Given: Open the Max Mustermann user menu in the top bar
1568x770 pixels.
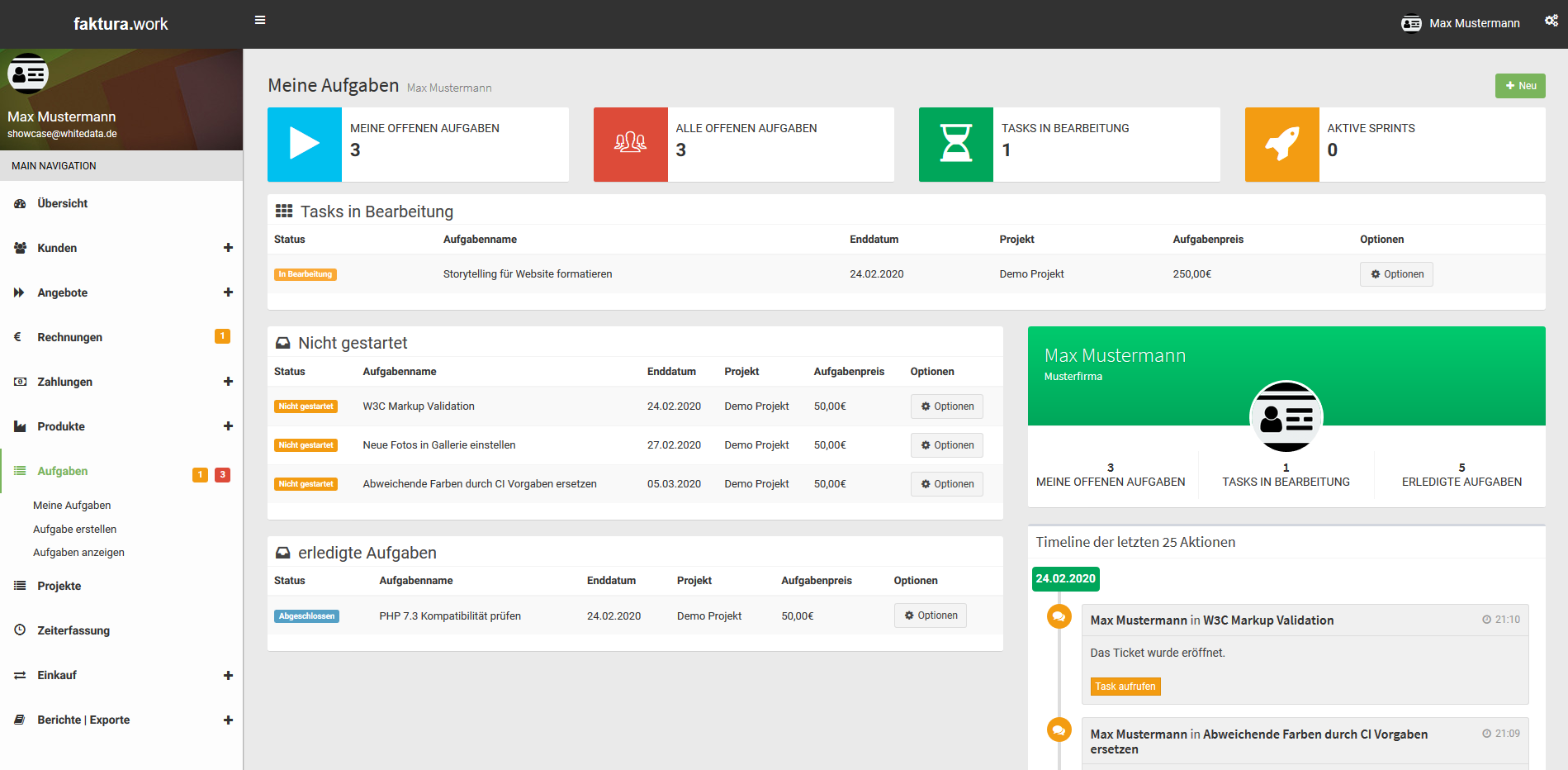Looking at the screenshot, I should (x=1461, y=23).
